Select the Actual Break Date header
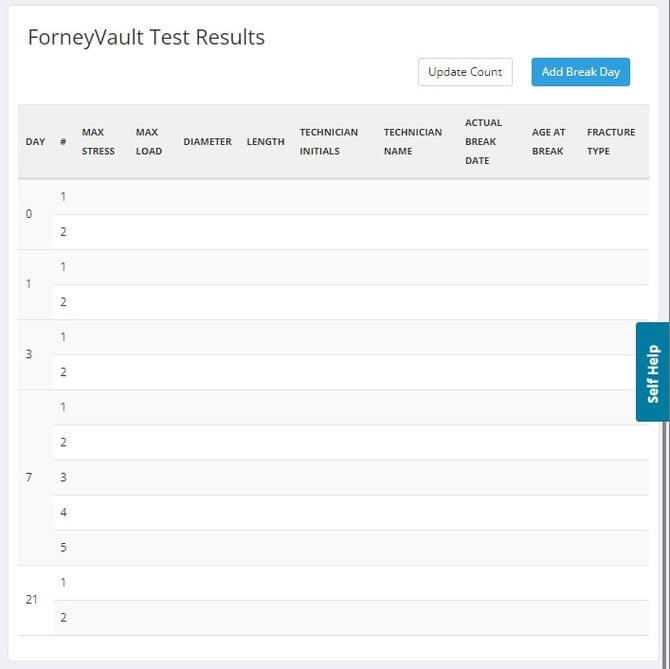This screenshot has width=670, height=669. [483, 142]
